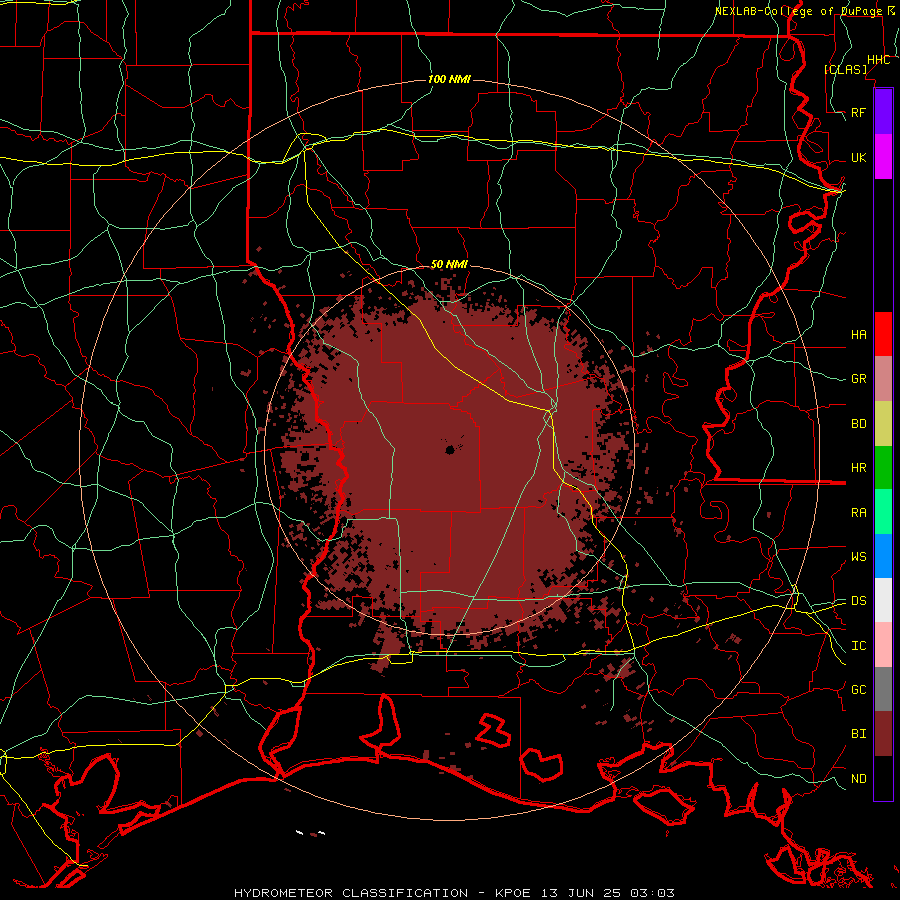The width and height of the screenshot is (900, 900).
Task: Click the RA light-green legend swatch
Action: 883,511
